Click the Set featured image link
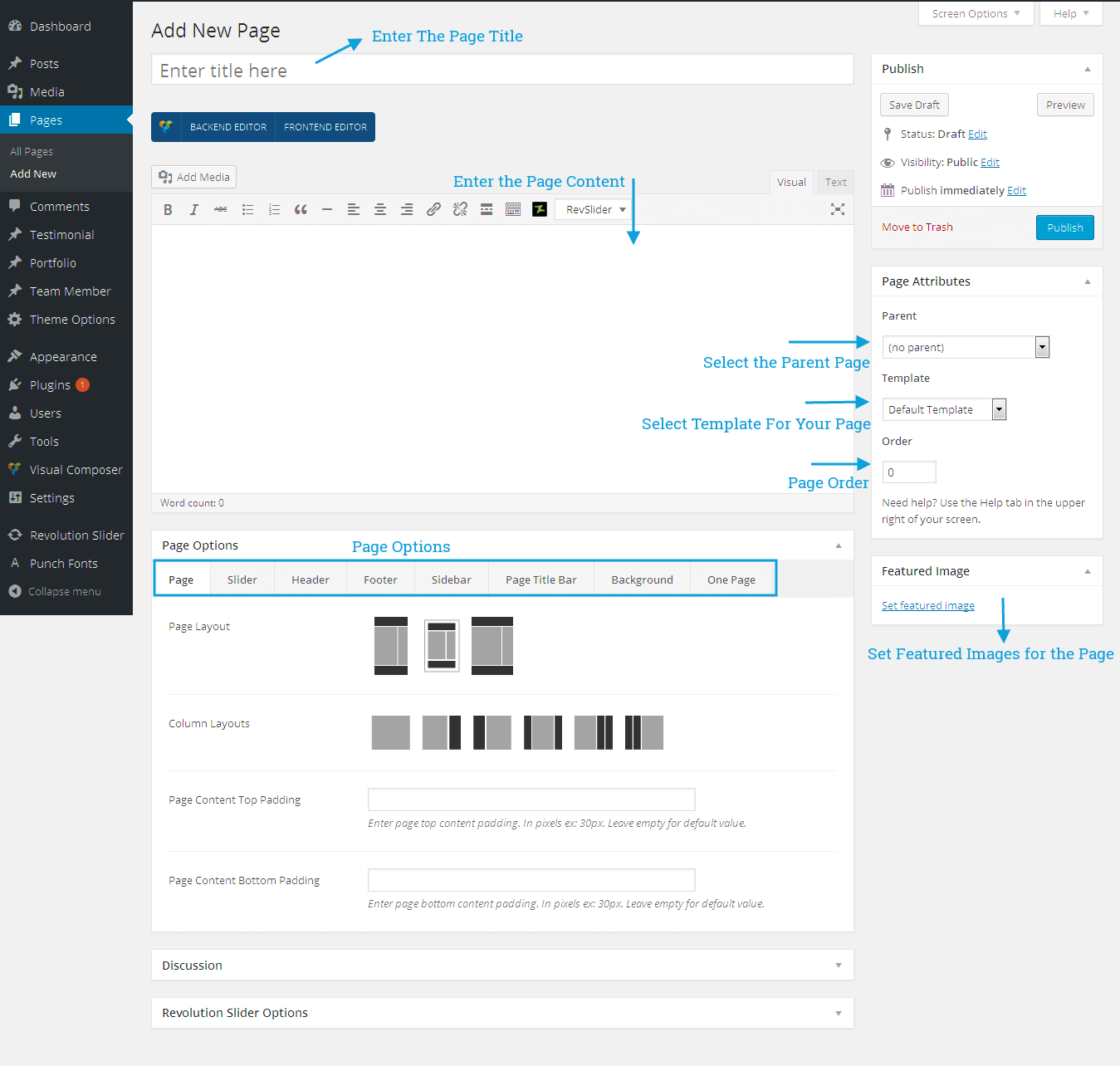This screenshot has height=1066, width=1120. coord(927,606)
